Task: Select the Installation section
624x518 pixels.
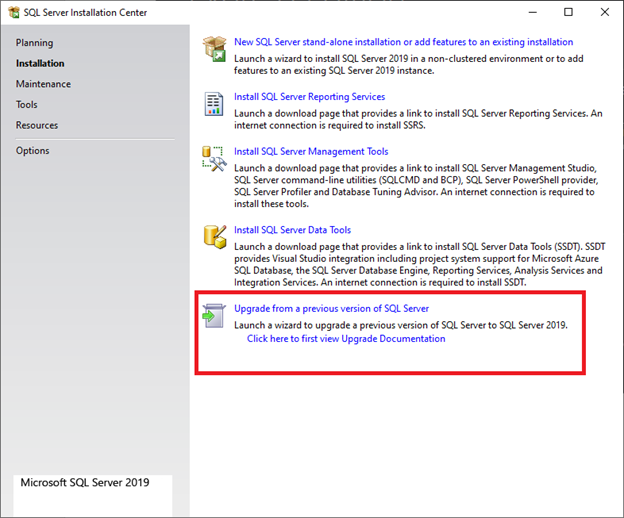Action: click(x=40, y=63)
